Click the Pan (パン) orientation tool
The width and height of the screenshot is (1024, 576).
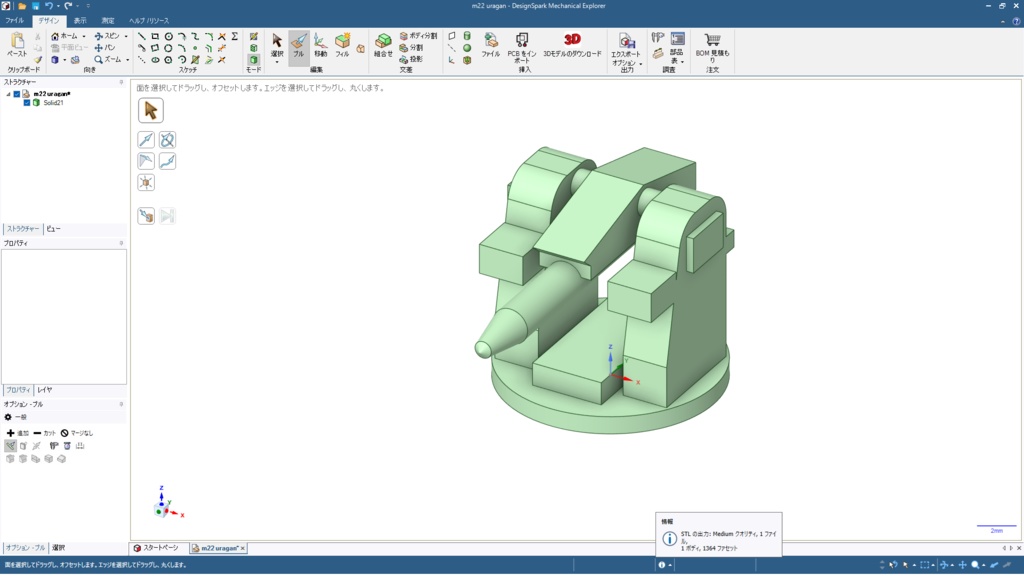104,48
